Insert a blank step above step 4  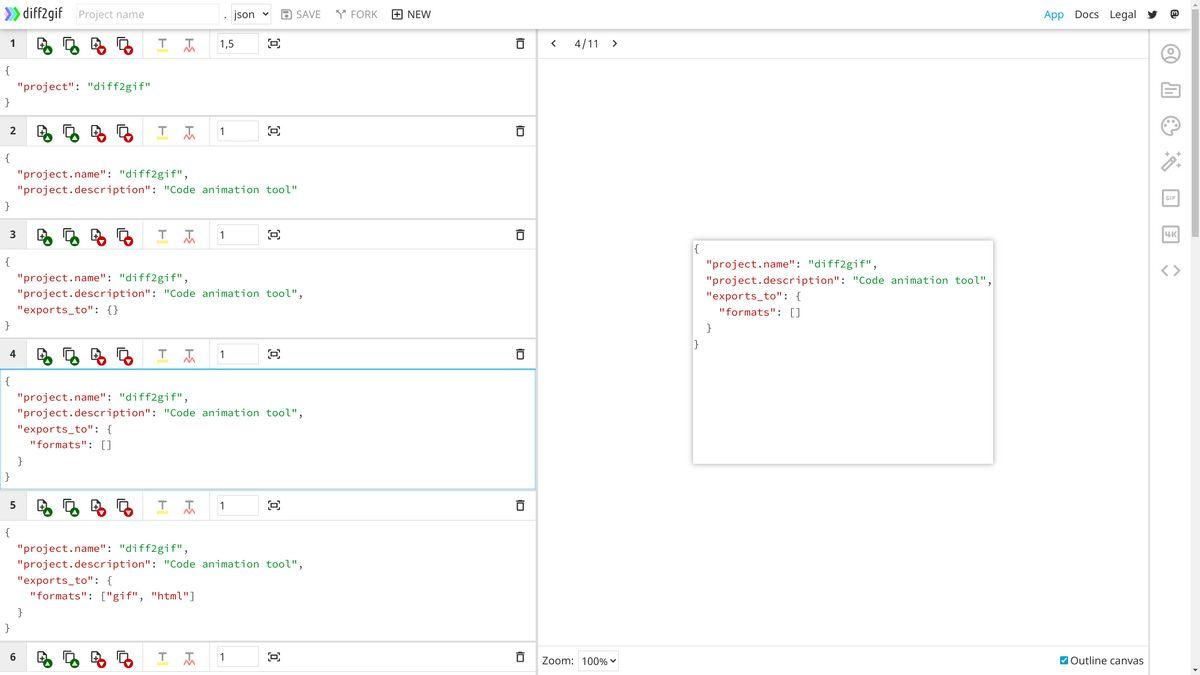pos(43,355)
